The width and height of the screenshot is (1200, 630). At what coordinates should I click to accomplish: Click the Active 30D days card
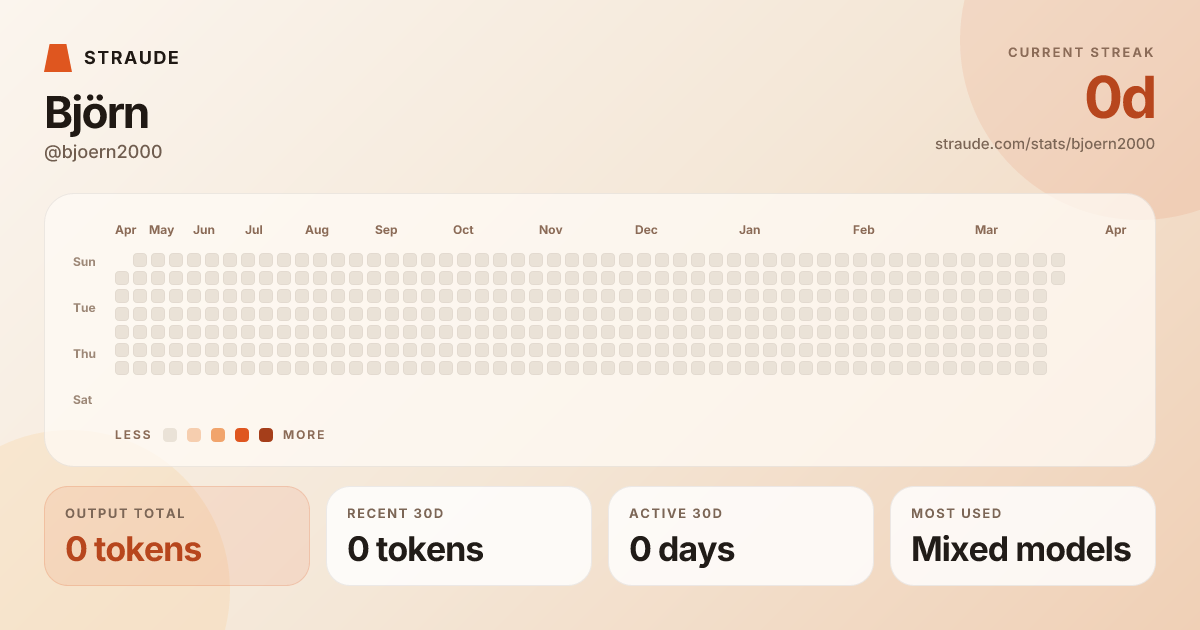pyautogui.click(x=741, y=536)
